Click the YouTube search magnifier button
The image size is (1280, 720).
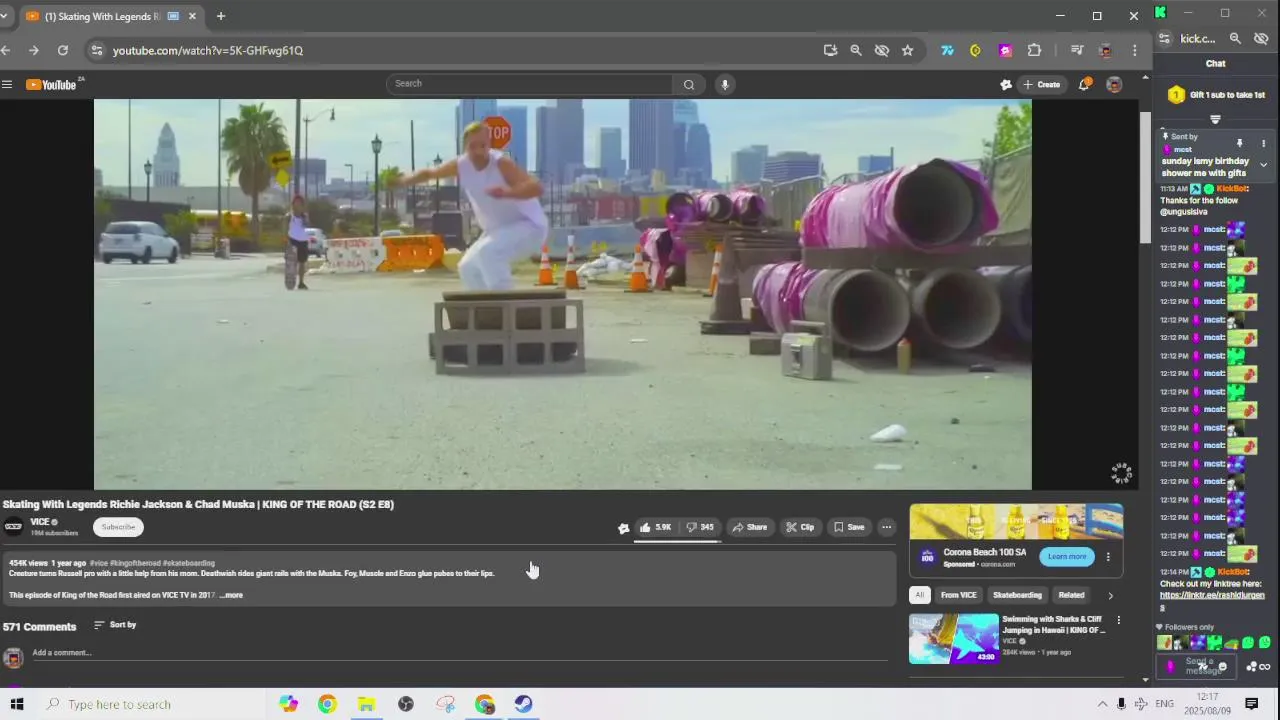689,84
